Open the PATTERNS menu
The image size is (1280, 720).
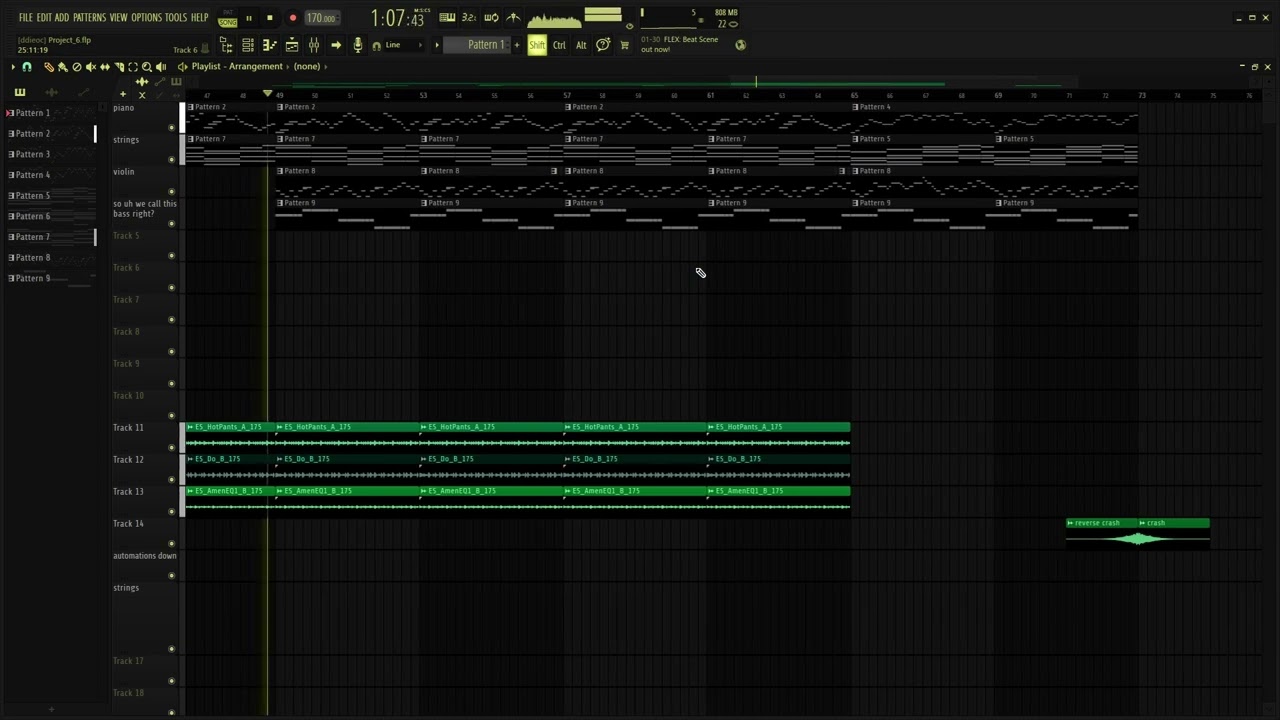tap(89, 18)
